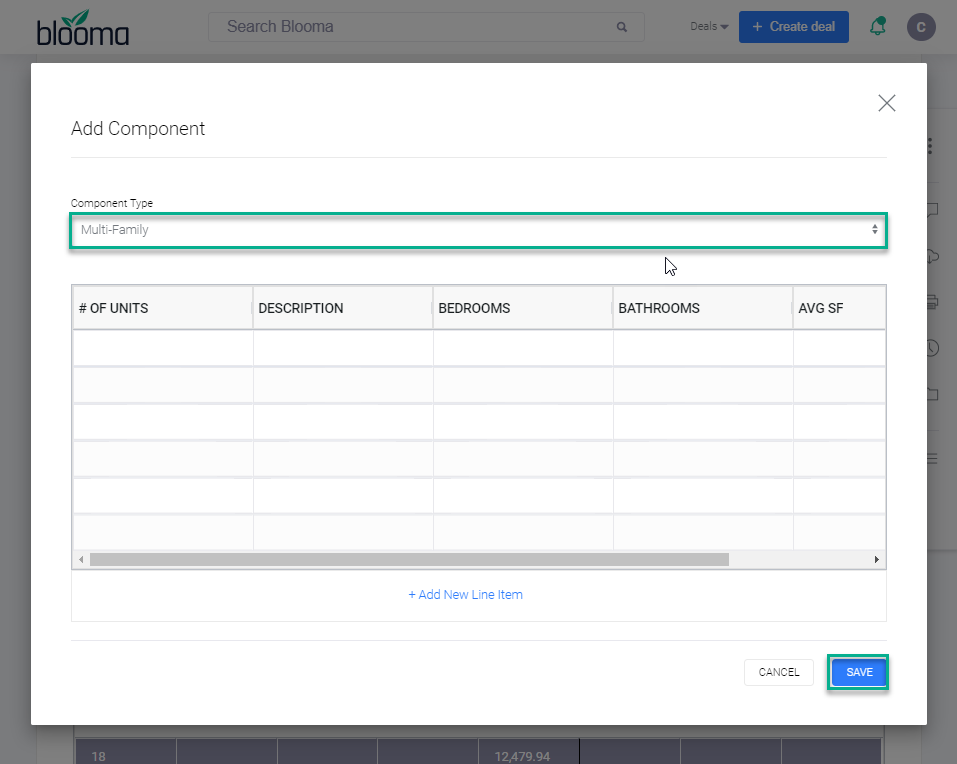Select first cell under # OF UNITS
Screen dimensions: 957x764
(x=163, y=348)
